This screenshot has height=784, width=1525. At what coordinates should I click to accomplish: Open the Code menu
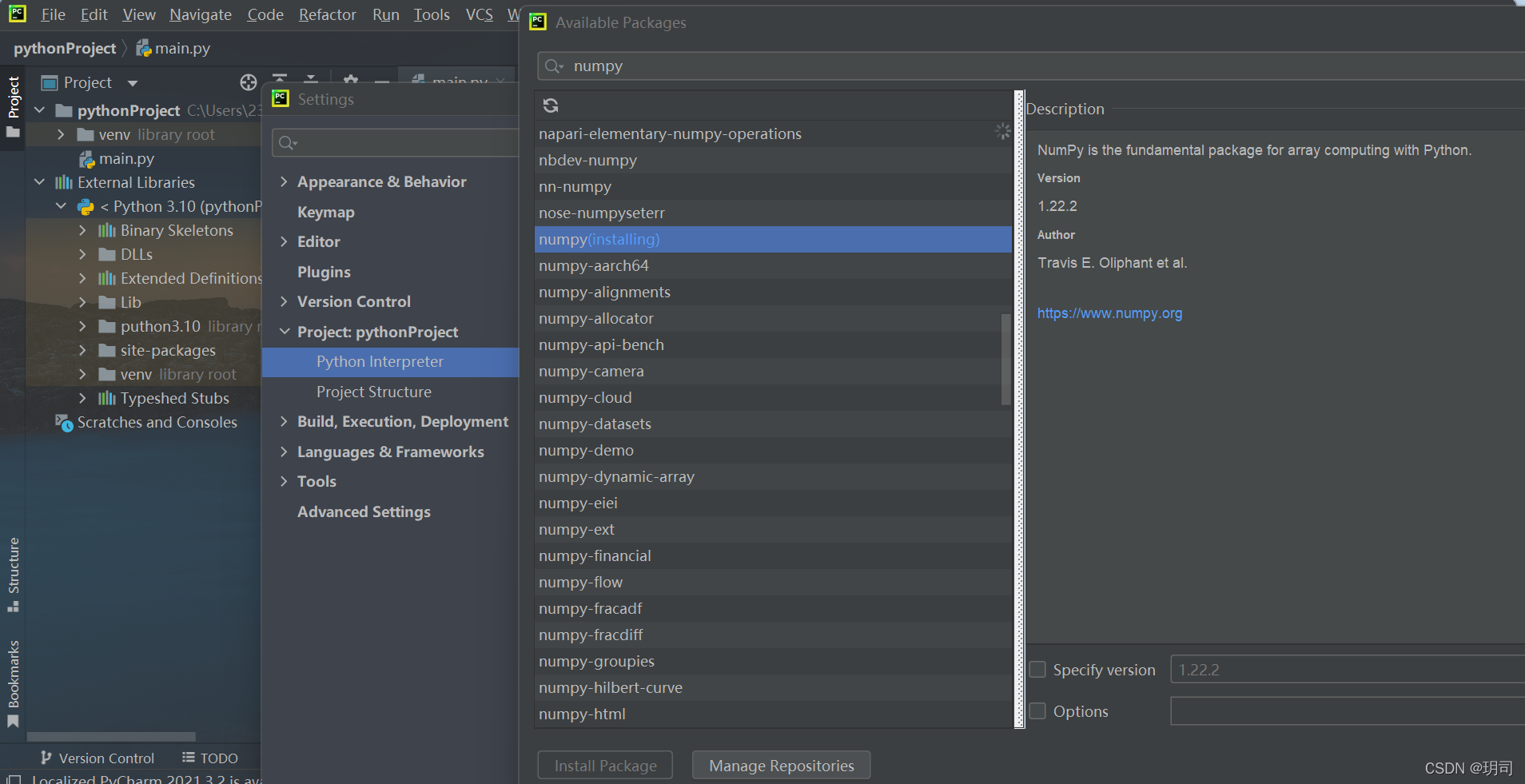tap(265, 14)
